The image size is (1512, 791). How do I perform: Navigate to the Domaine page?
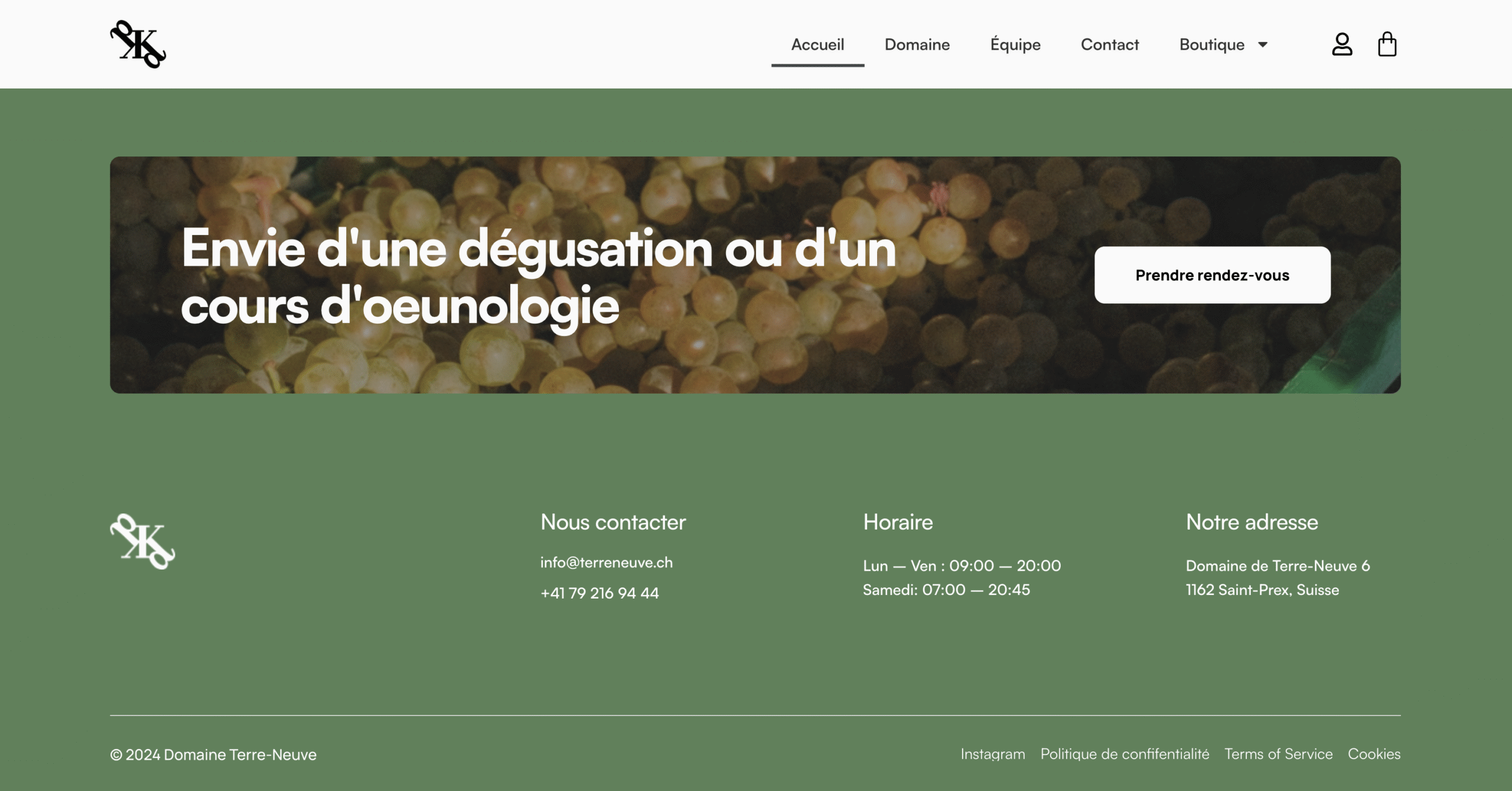[917, 45]
